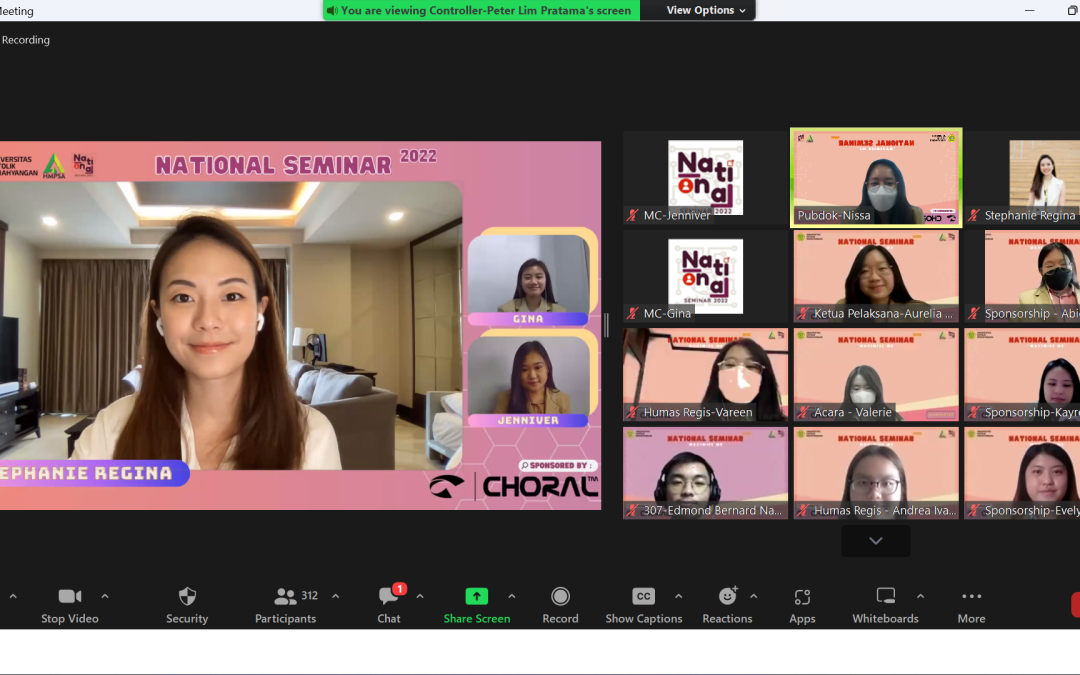Open the Chat panel
The height and width of the screenshot is (675, 1080).
tap(388, 597)
